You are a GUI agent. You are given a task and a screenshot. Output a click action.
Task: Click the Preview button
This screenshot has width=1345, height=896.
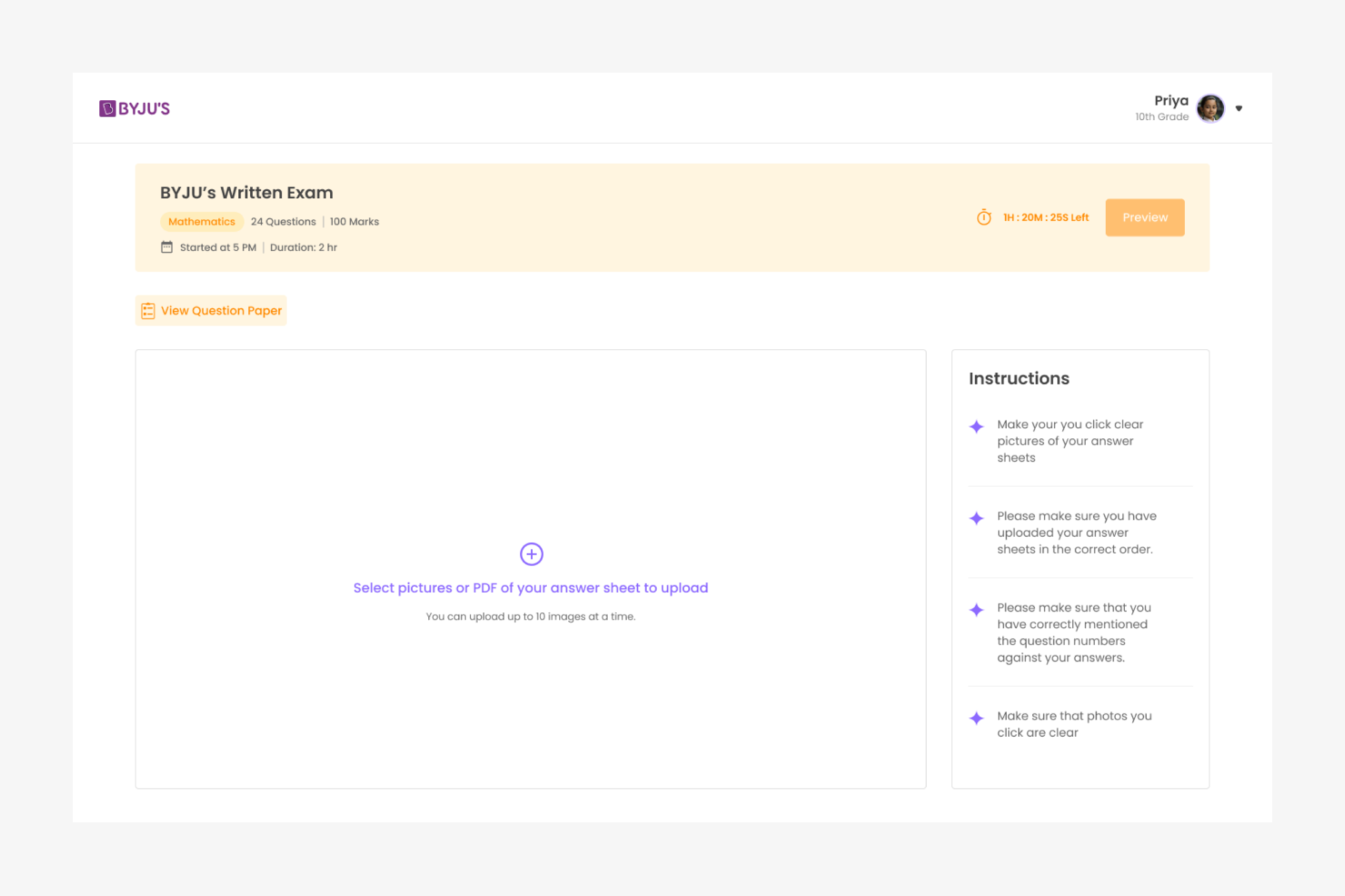pos(1145,217)
